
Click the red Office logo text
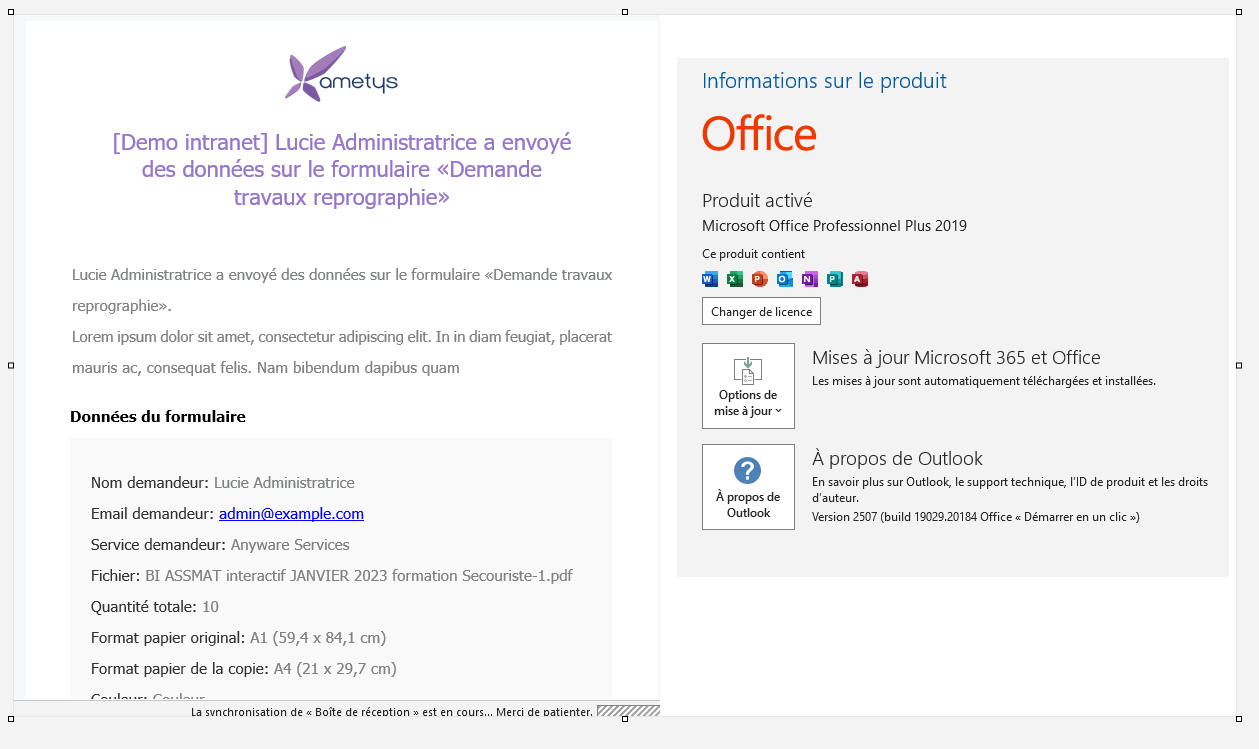(759, 134)
